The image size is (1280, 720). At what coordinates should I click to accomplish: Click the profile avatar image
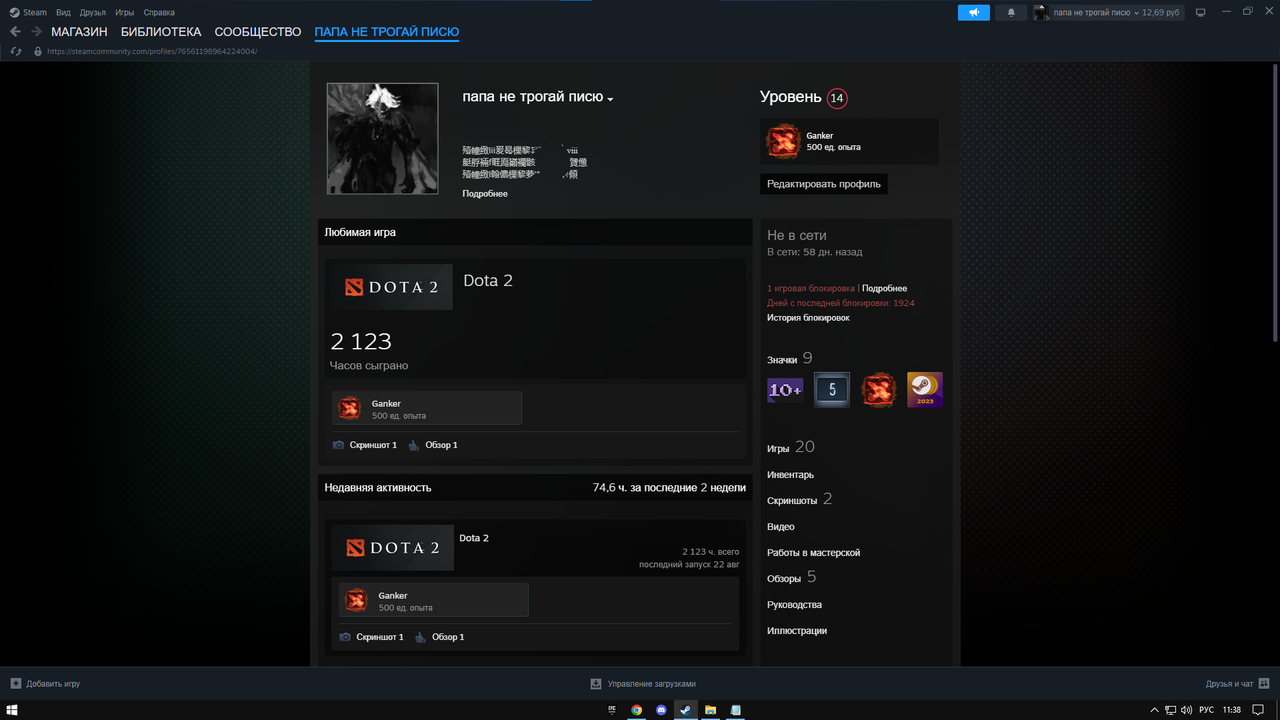(382, 138)
